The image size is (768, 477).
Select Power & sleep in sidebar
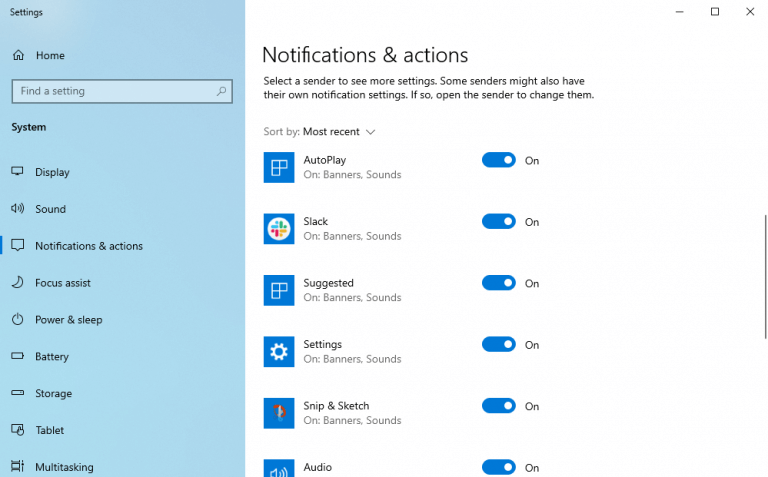point(69,320)
